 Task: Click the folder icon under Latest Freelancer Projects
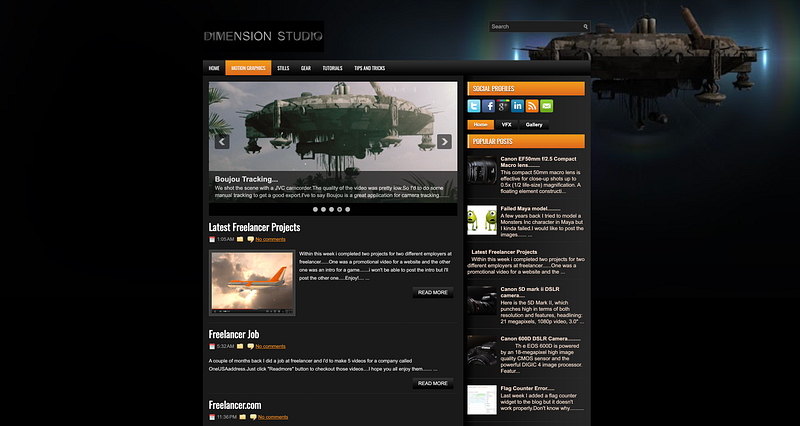pyautogui.click(x=240, y=239)
